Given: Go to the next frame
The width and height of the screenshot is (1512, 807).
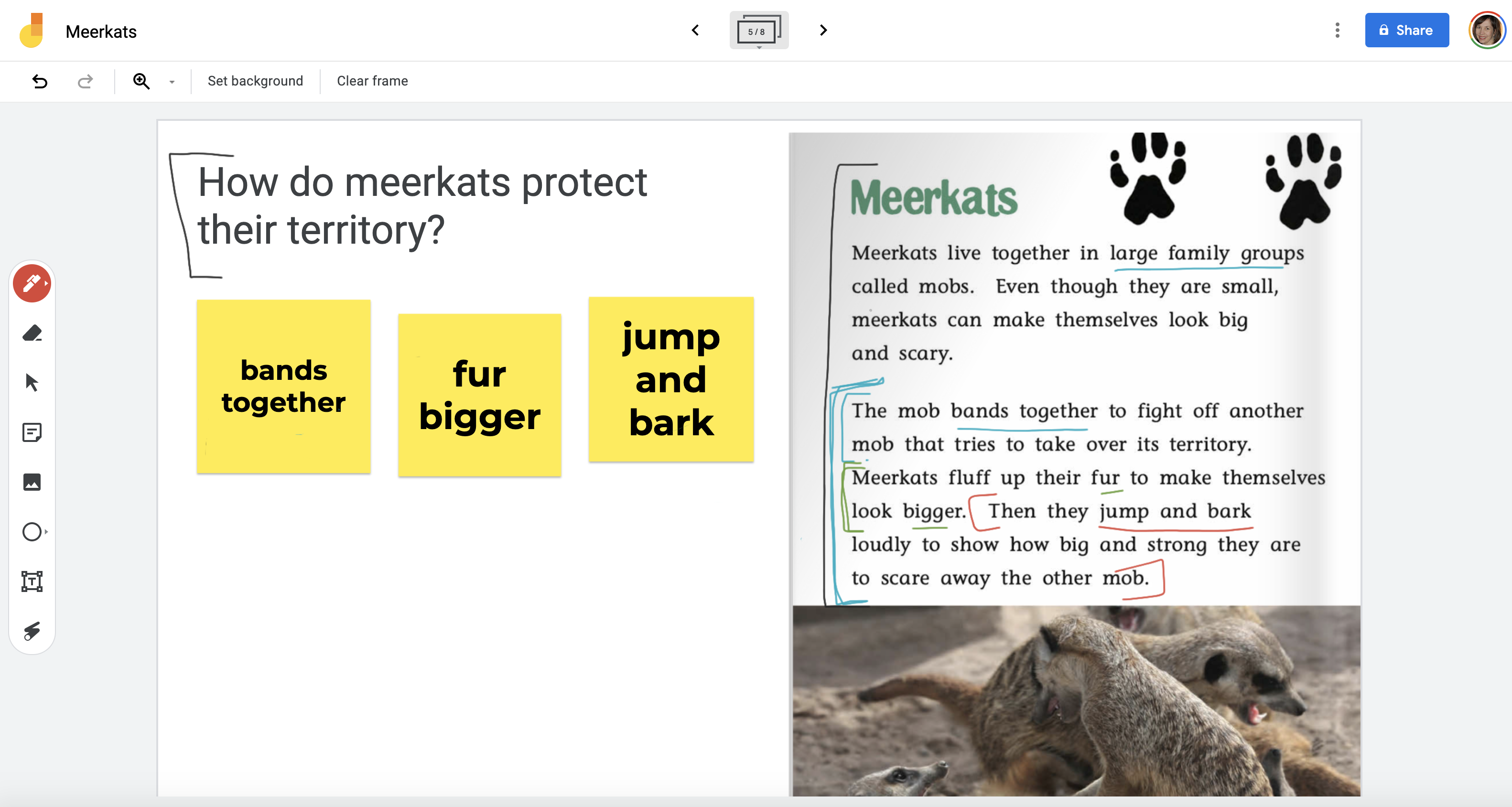Looking at the screenshot, I should [823, 31].
